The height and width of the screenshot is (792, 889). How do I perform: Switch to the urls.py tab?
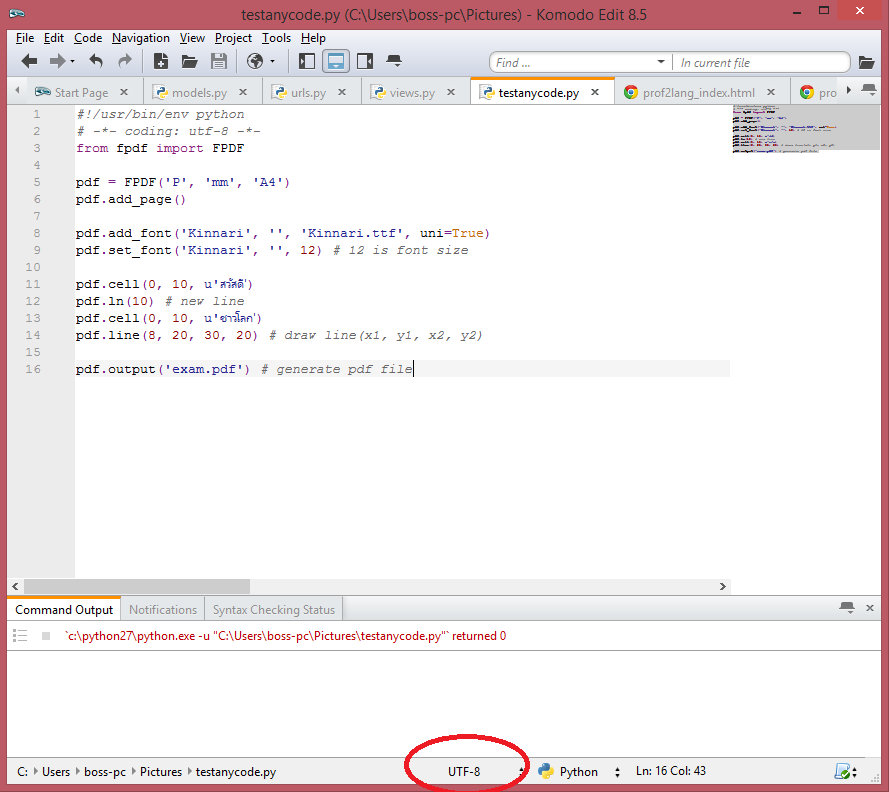(x=310, y=90)
